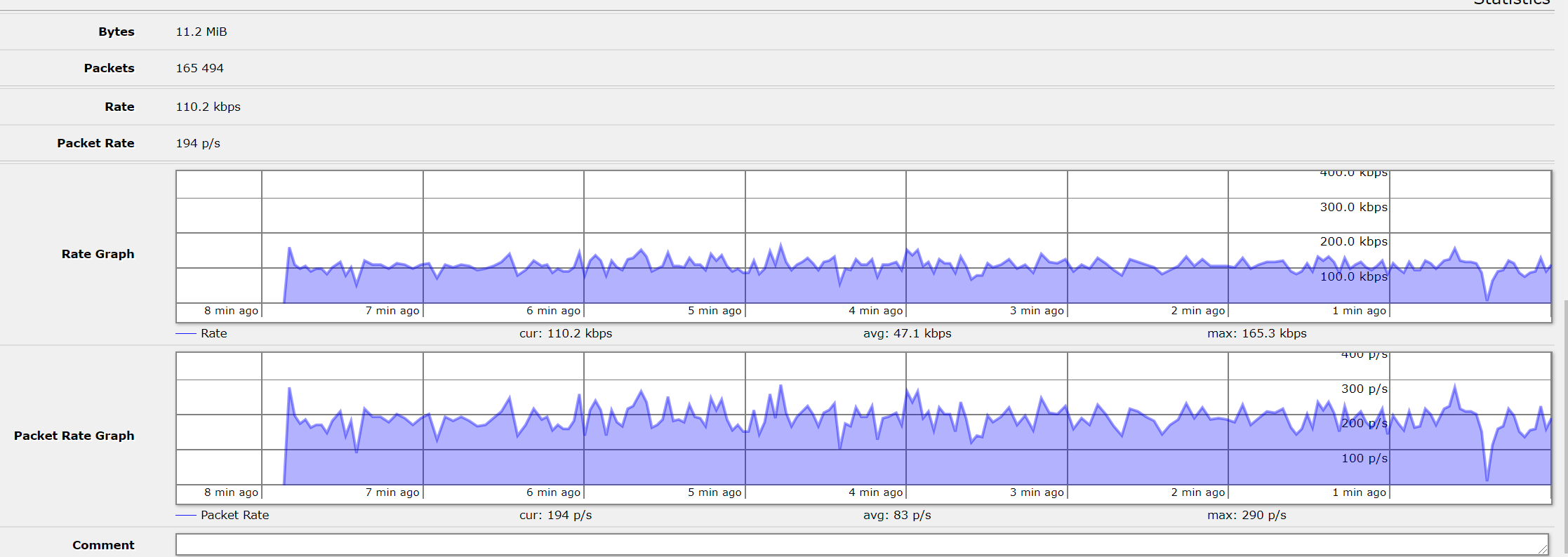
Task: Click 5 min ago marker on Rate graph
Action: (714, 311)
